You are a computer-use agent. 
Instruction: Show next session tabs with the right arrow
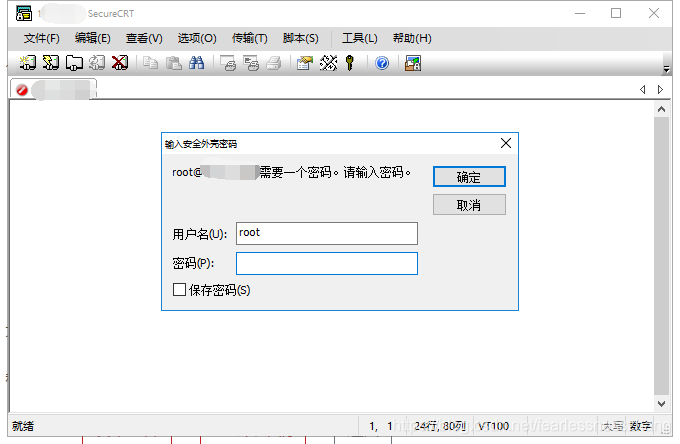660,89
